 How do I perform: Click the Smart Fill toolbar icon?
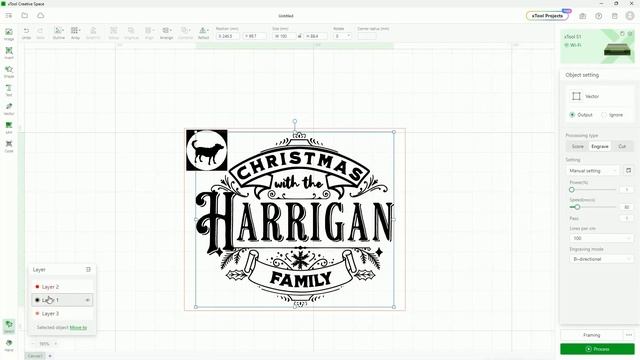(x=93, y=33)
